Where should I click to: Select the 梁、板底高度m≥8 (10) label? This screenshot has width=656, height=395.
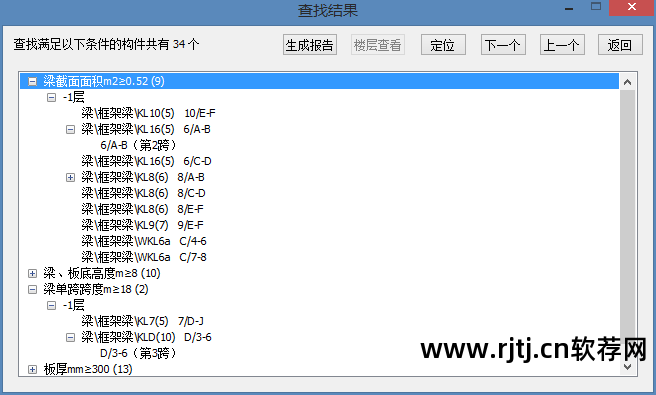(x=102, y=273)
